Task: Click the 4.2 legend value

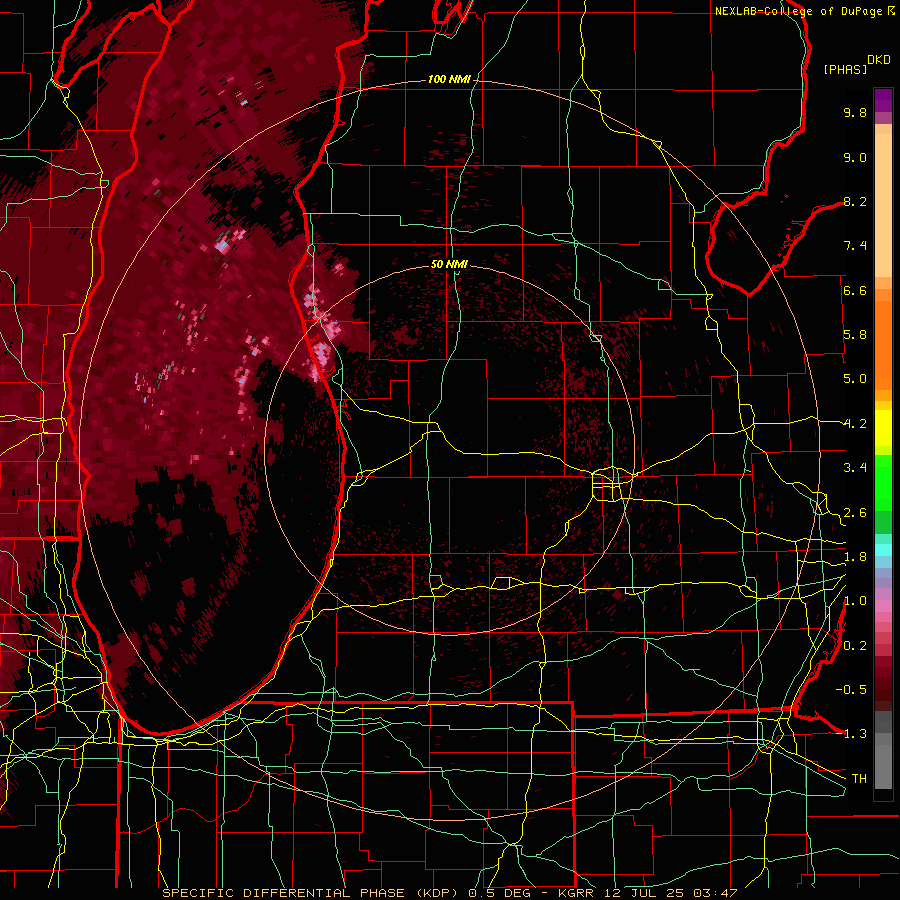Action: click(855, 424)
